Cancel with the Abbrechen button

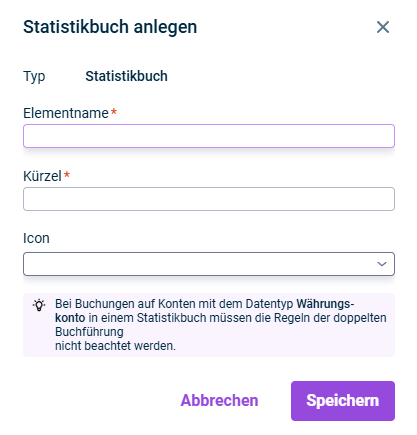pos(219,400)
